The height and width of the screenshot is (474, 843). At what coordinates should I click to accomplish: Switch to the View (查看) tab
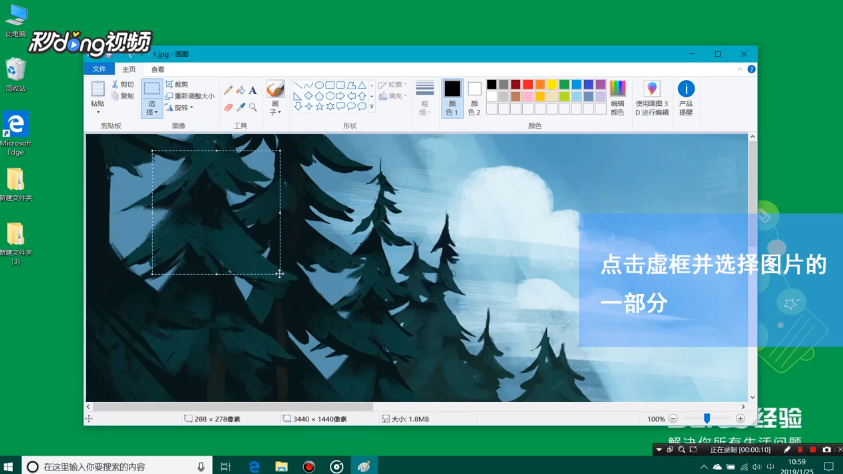coord(158,69)
